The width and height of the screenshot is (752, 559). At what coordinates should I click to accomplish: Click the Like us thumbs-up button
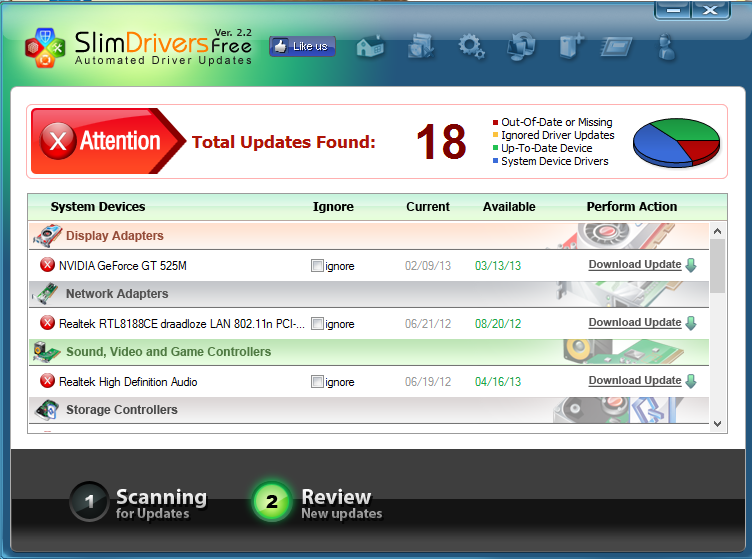pos(302,47)
